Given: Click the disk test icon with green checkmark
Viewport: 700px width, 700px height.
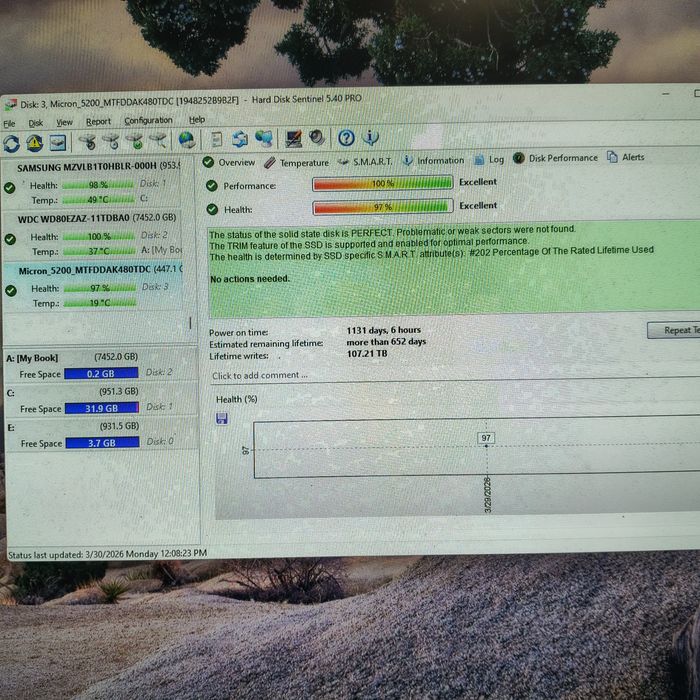Looking at the screenshot, I should coord(134,141).
